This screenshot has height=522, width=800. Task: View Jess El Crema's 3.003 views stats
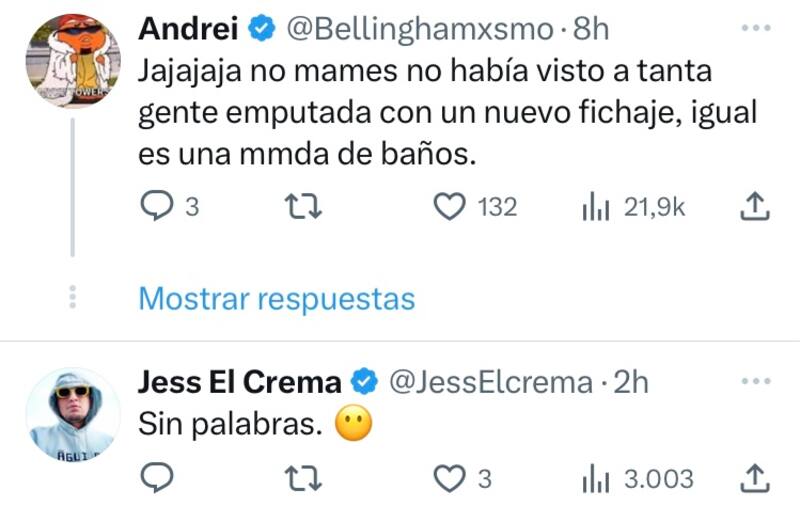[x=596, y=479]
